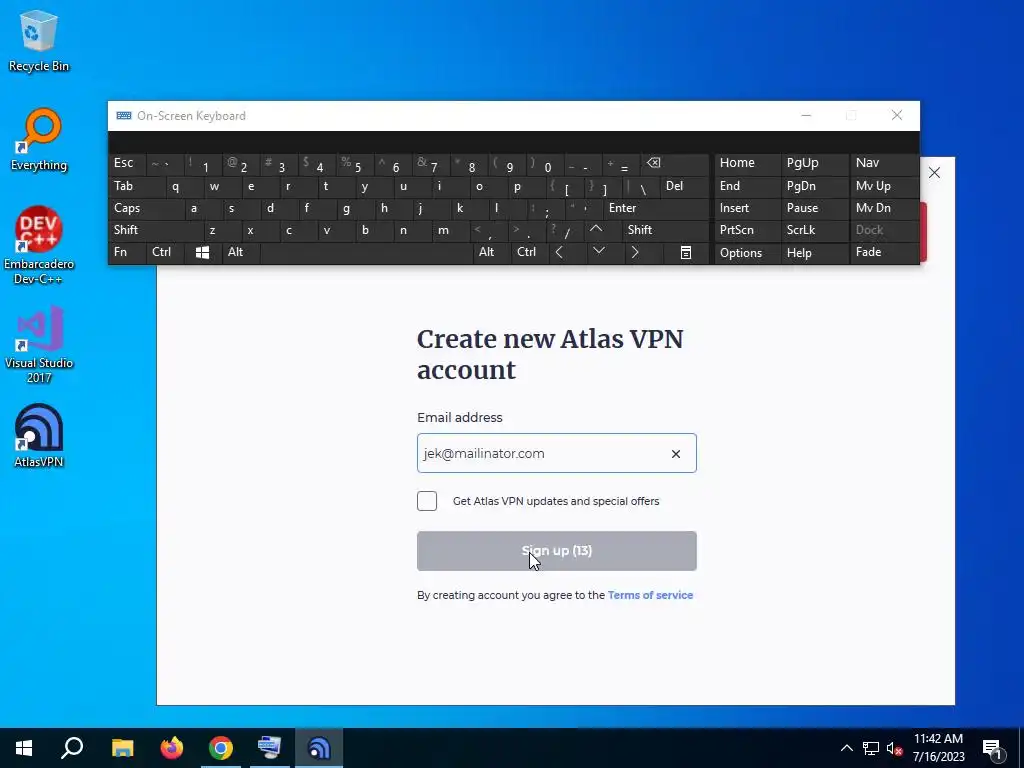Click the @ 2 key on On-Screen Keyboard
The height and width of the screenshot is (768, 1024).
coord(240,163)
